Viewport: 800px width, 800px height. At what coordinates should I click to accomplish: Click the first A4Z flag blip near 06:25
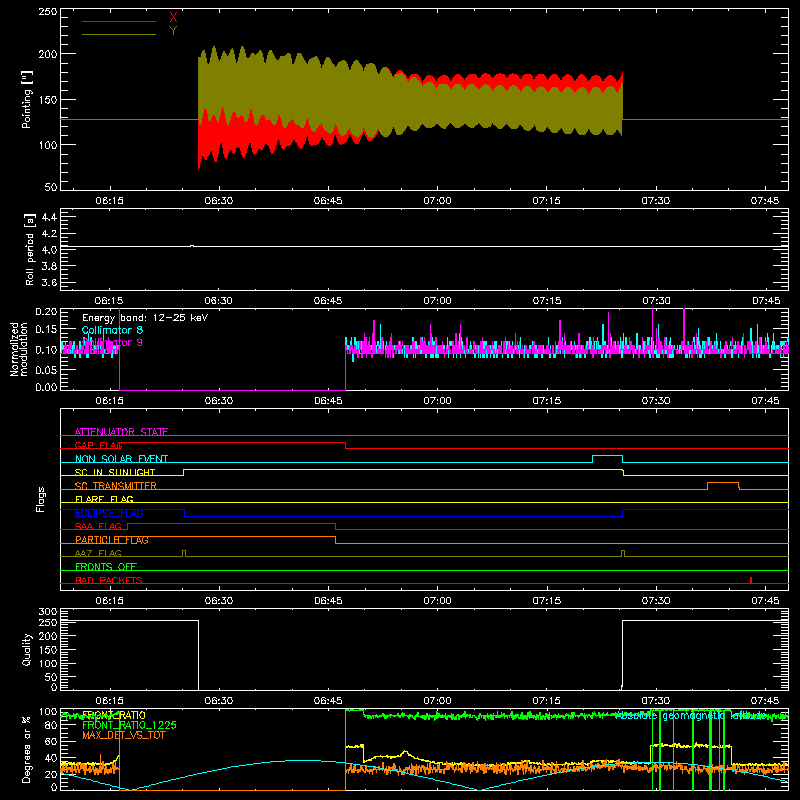pyautogui.click(x=184, y=553)
